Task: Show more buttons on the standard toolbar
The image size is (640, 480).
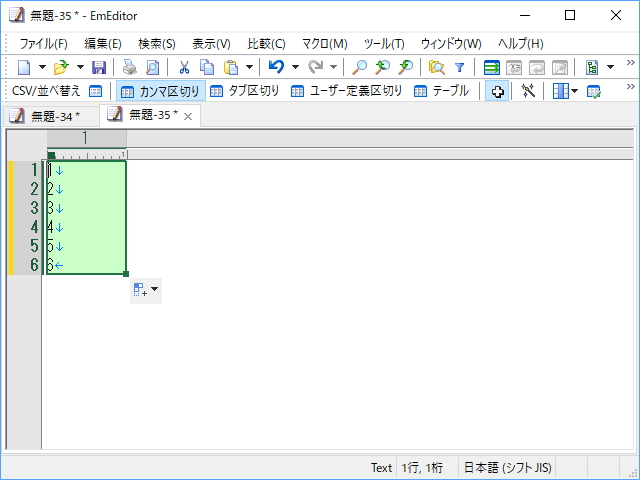Action: (x=631, y=62)
